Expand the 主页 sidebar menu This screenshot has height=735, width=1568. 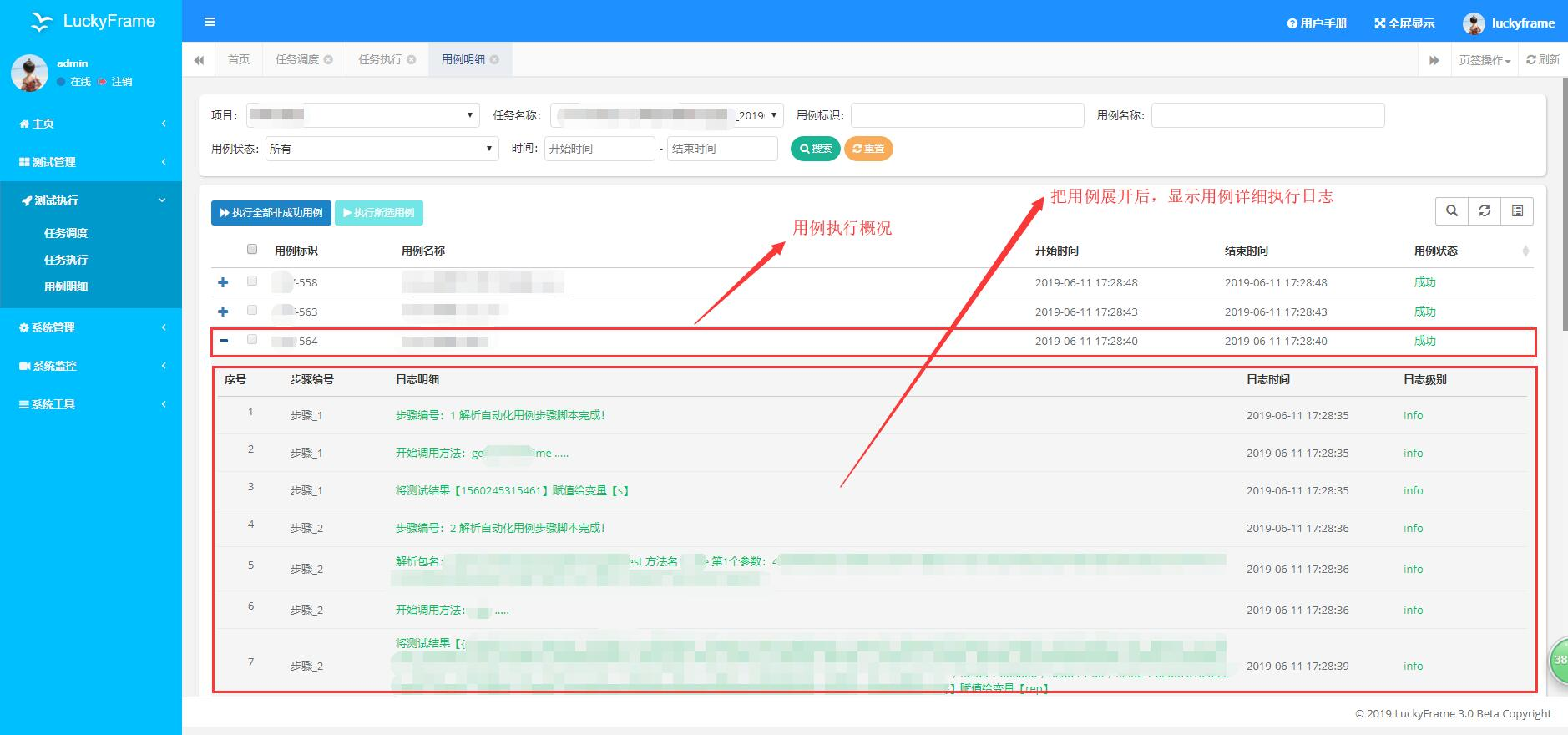pyautogui.click(x=91, y=124)
